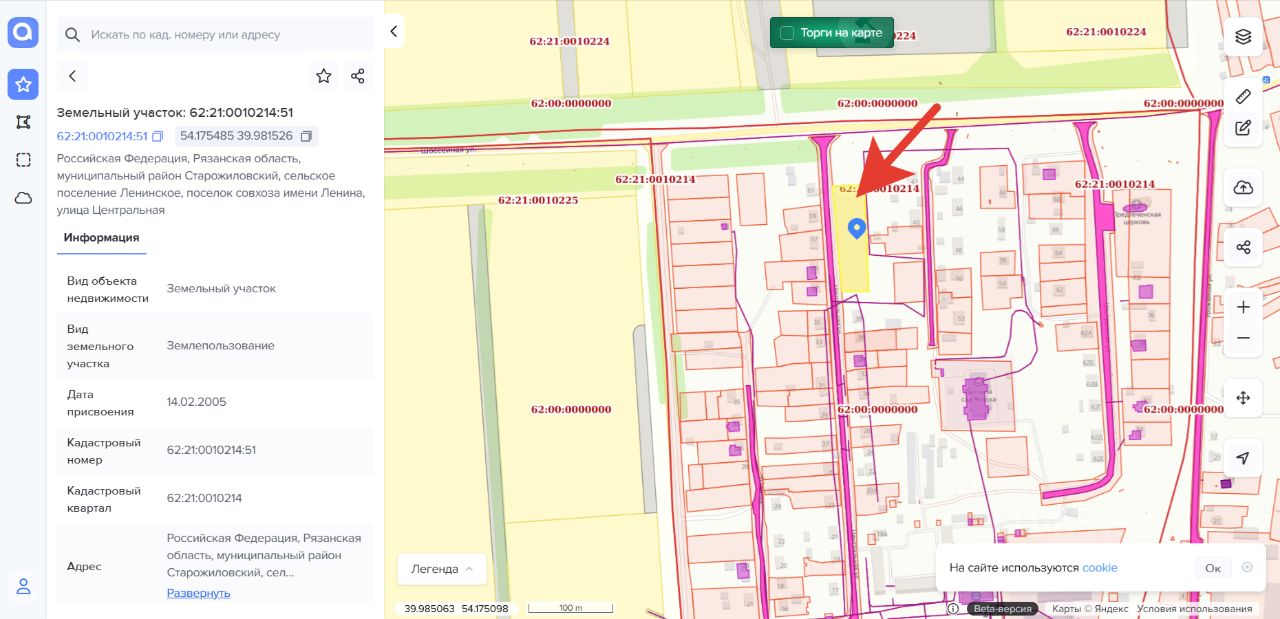Accept cookies with Ок button
The image size is (1280, 619).
click(x=1213, y=568)
